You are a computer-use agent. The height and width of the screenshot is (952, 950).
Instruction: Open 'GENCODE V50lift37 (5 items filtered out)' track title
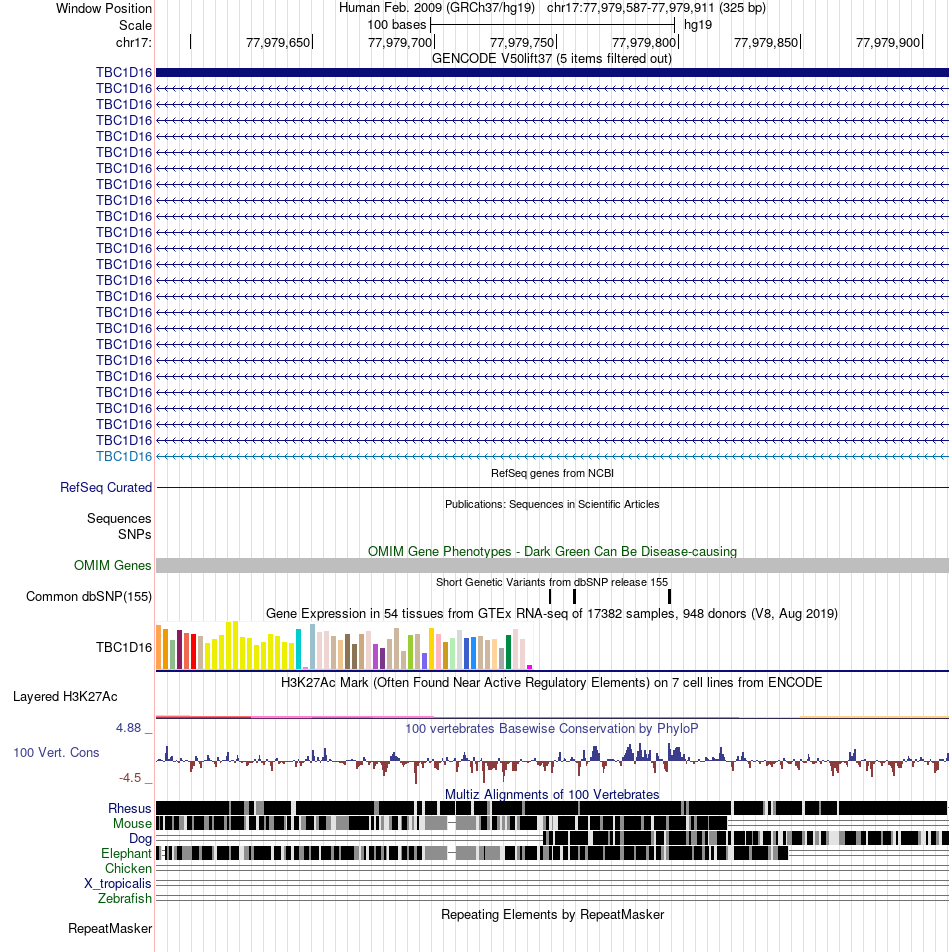552,58
